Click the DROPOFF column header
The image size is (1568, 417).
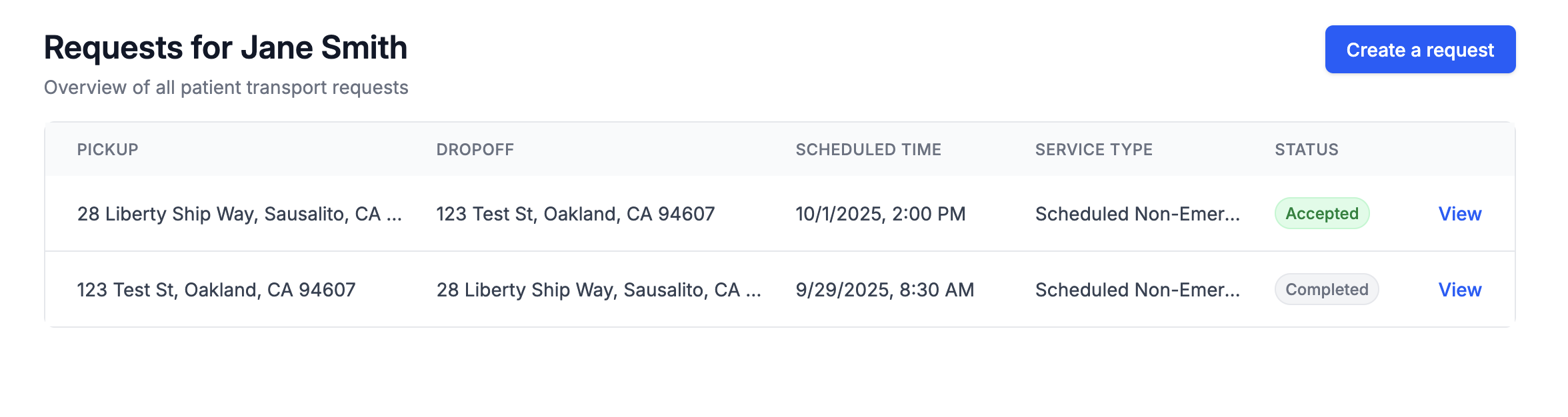tap(475, 150)
